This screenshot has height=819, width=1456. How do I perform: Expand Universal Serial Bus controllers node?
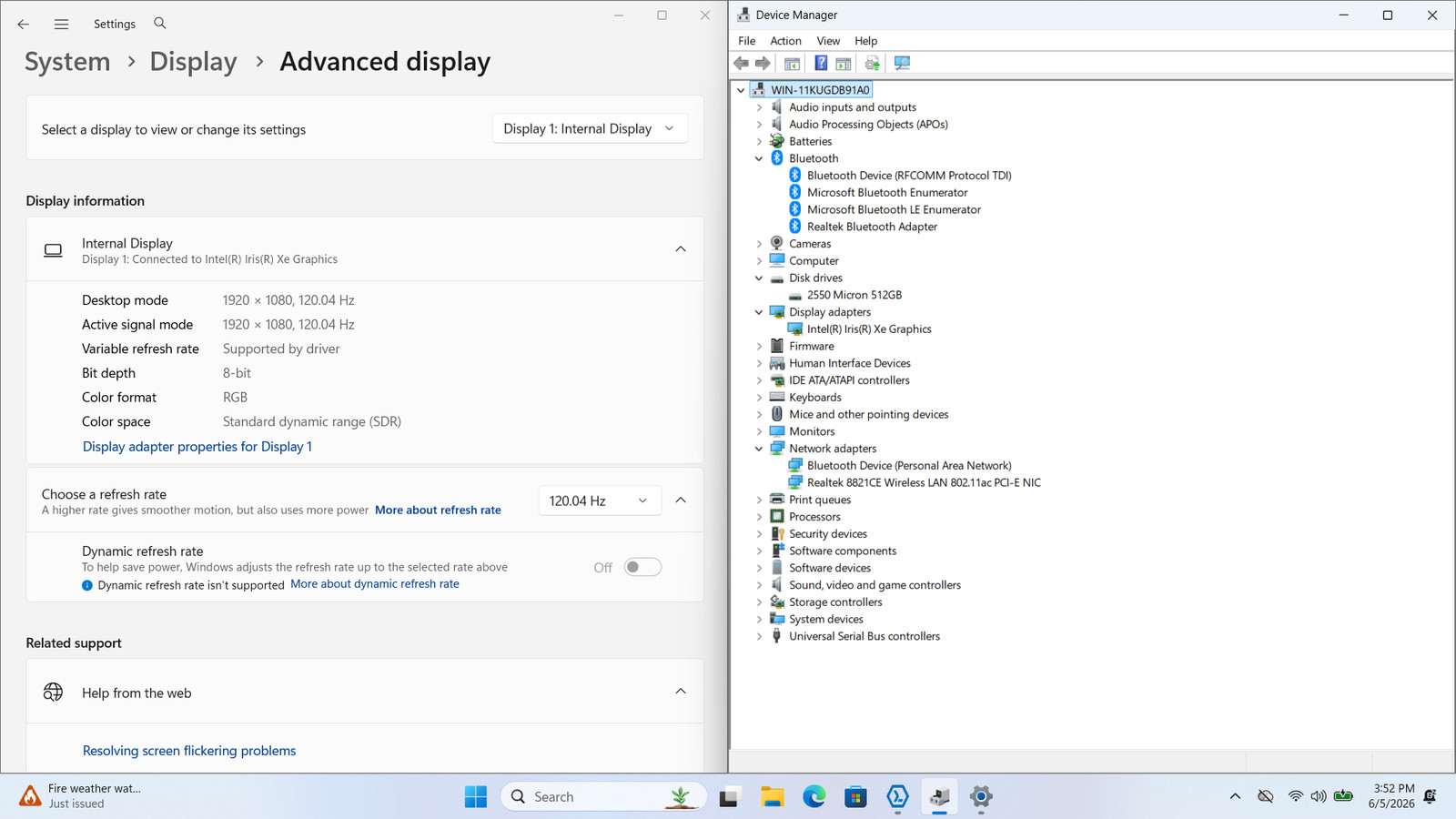point(759,637)
